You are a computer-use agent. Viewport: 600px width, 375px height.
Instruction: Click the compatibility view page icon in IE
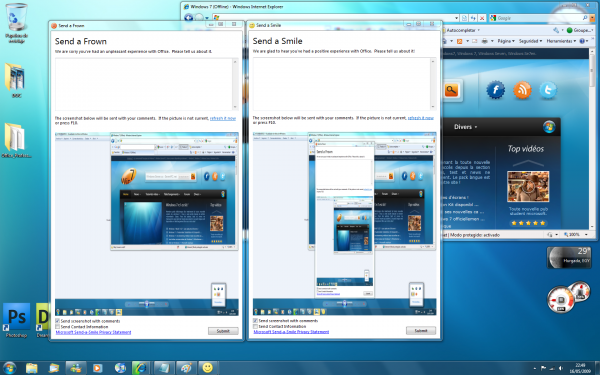[464, 18]
